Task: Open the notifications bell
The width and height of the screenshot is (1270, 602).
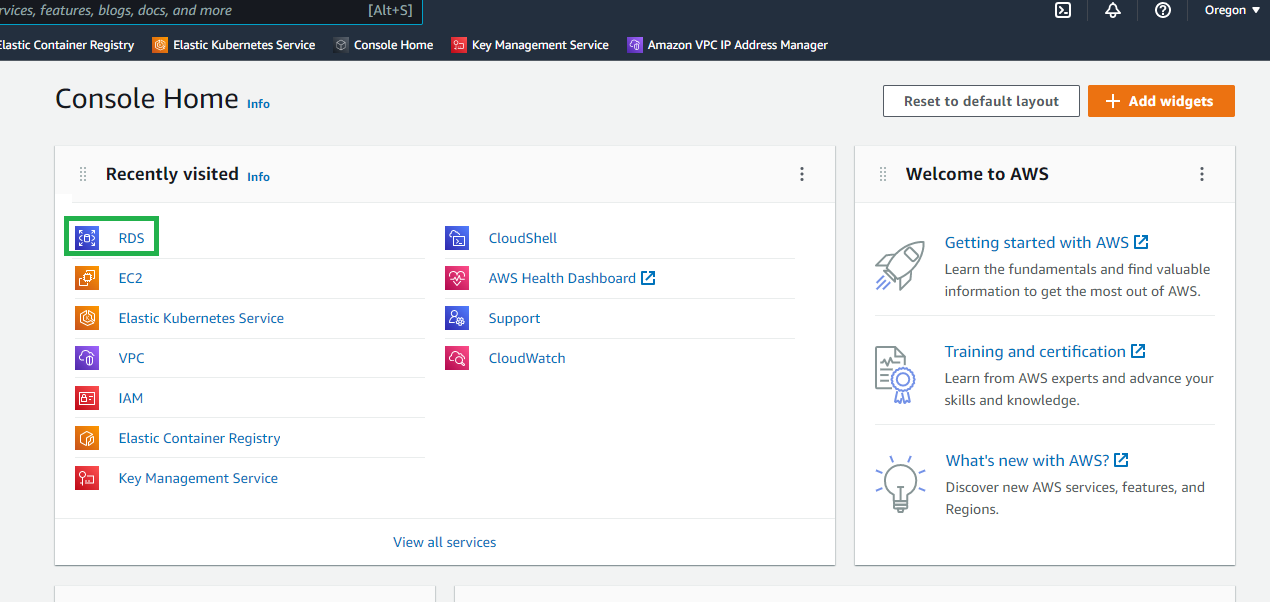Action: click(x=1113, y=10)
